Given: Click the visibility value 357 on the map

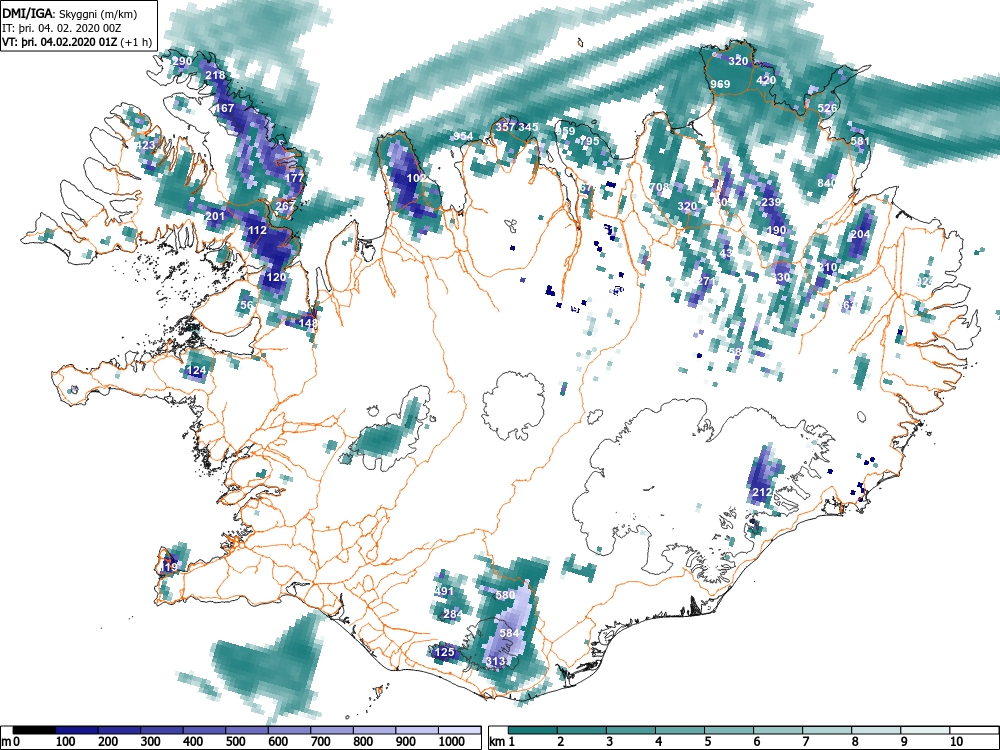Looking at the screenshot, I should pos(505,127).
